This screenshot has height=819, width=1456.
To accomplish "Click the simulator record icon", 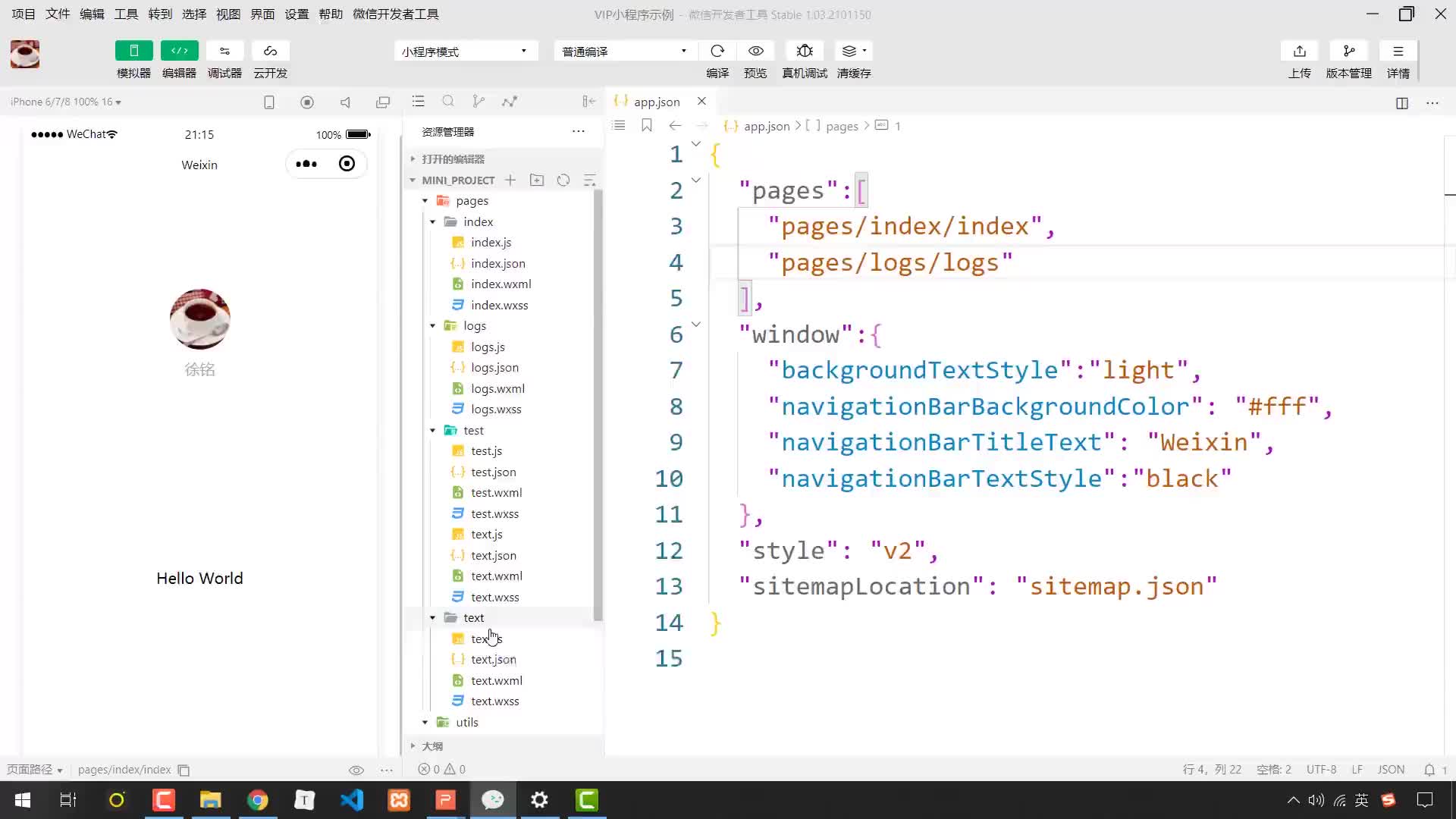I will coord(307,102).
